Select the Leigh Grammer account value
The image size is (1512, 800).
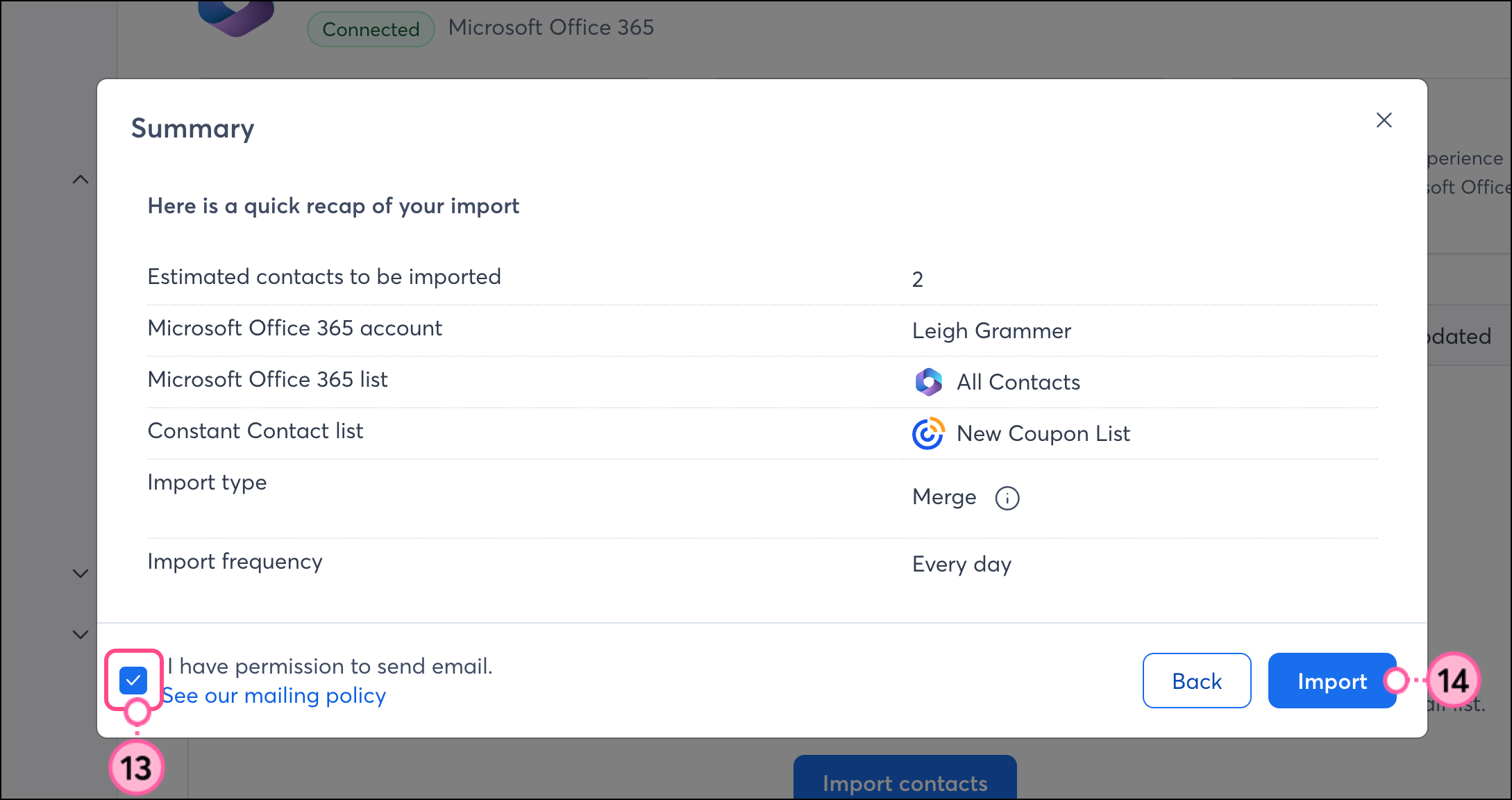point(991,331)
